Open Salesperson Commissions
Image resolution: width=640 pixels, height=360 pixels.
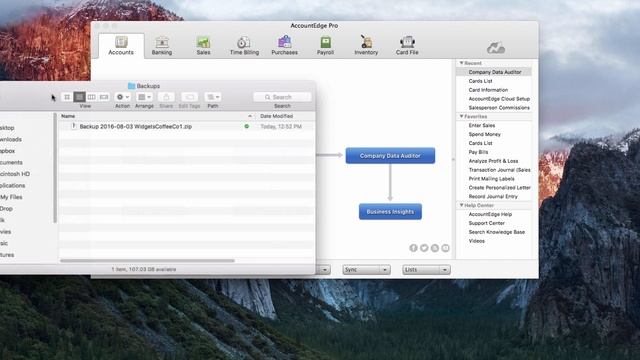pyautogui.click(x=499, y=108)
